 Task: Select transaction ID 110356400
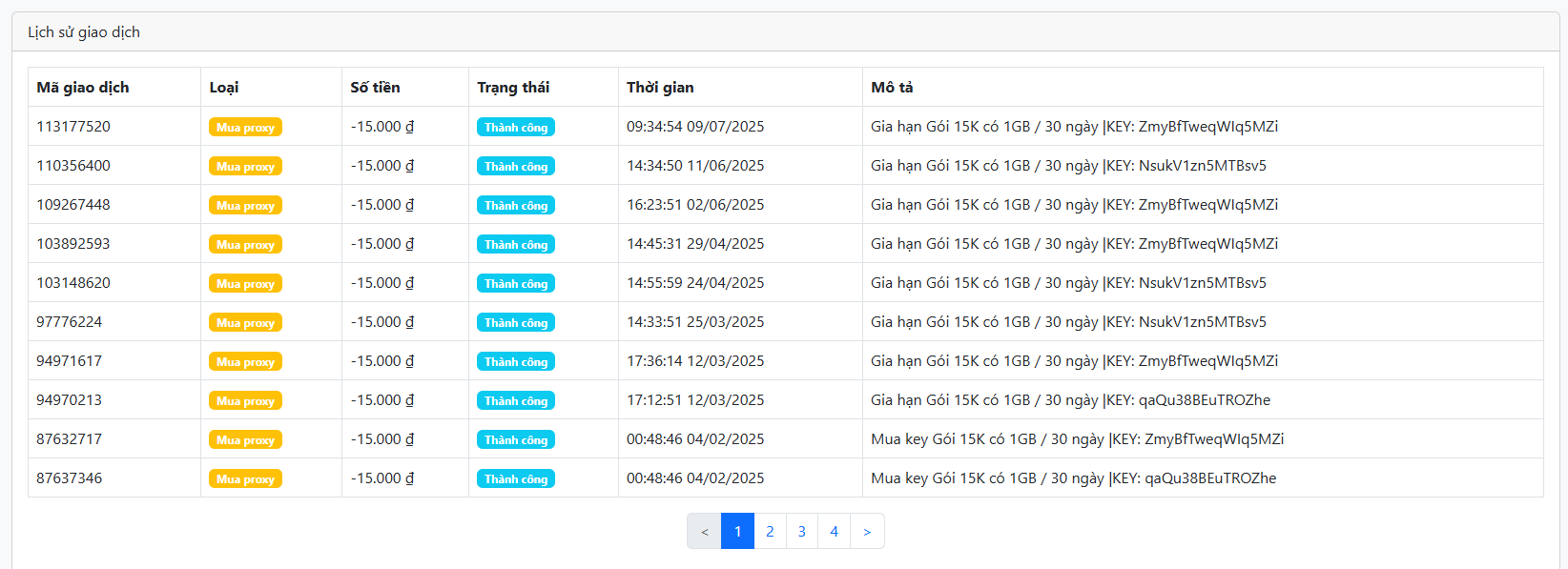[x=73, y=165]
